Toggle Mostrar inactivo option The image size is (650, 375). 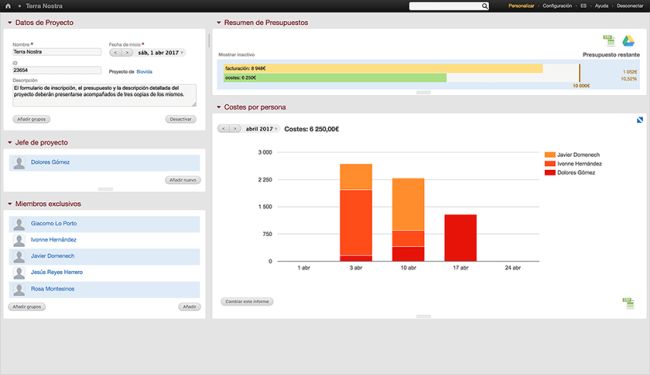coord(237,55)
